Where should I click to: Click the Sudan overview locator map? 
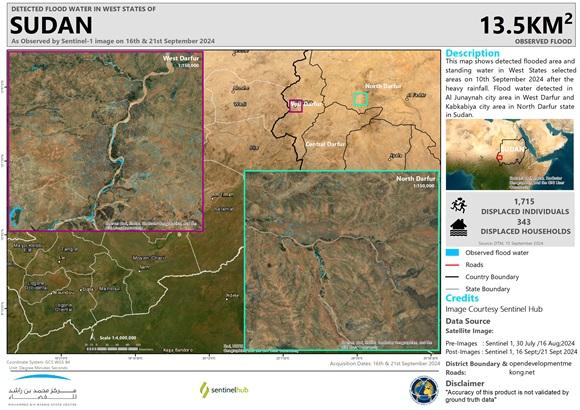(x=510, y=155)
